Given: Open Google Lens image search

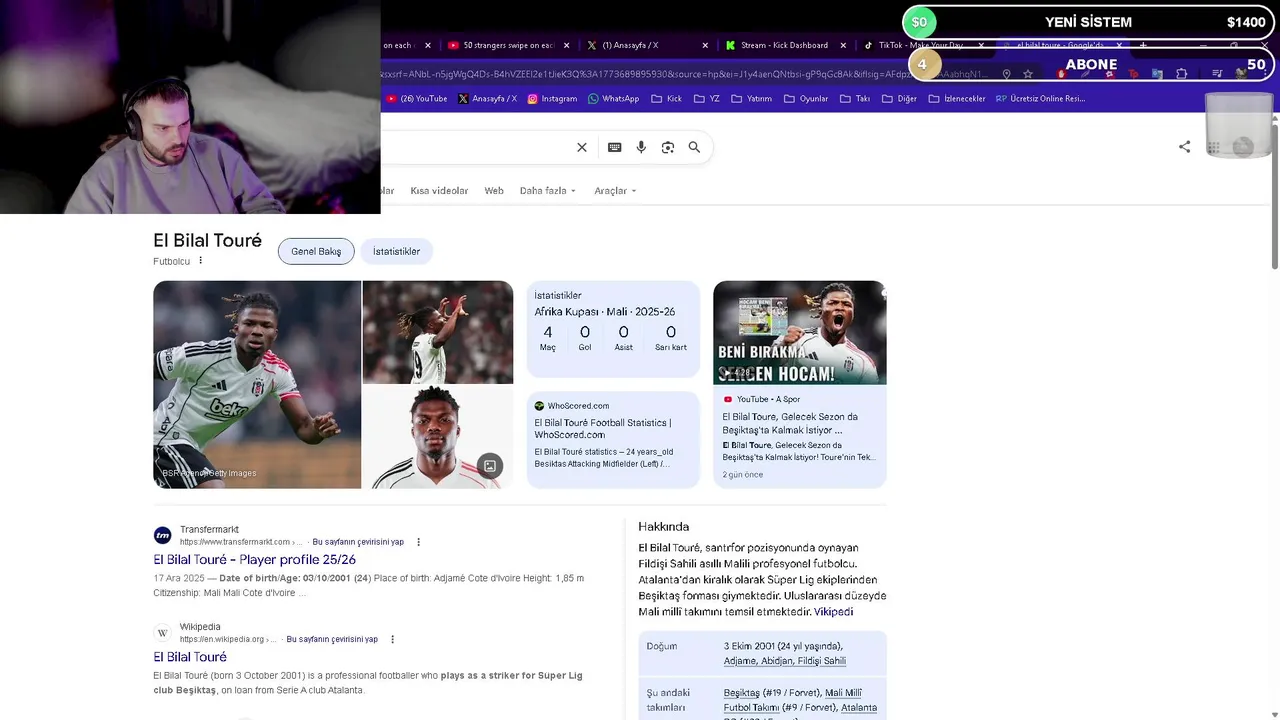Looking at the screenshot, I should [668, 147].
